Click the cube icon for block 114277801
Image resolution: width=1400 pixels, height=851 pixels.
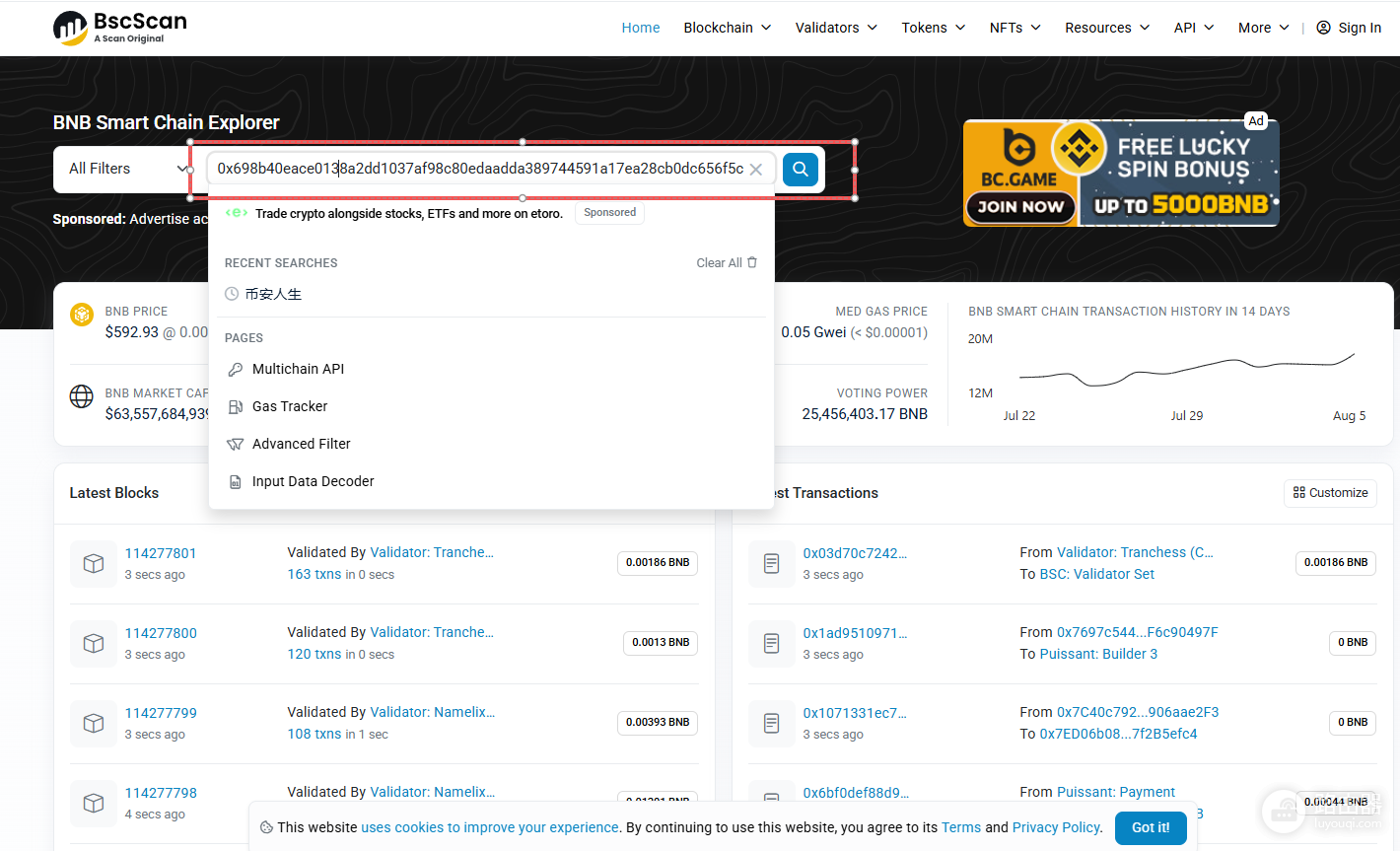(94, 563)
